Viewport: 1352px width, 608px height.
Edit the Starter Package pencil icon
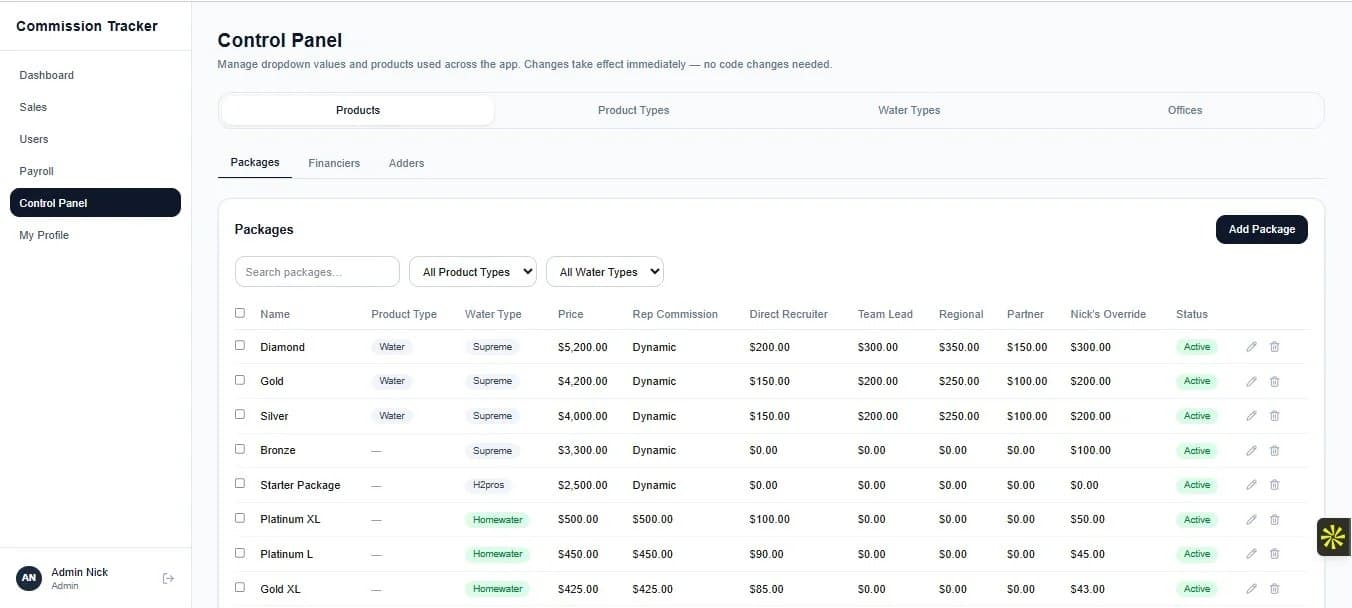tap(1251, 485)
